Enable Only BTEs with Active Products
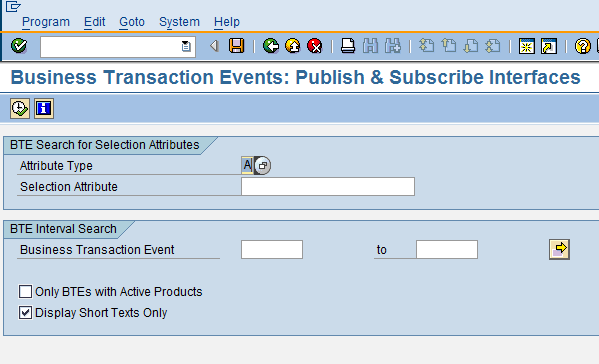This screenshot has width=599, height=364. click(x=26, y=291)
